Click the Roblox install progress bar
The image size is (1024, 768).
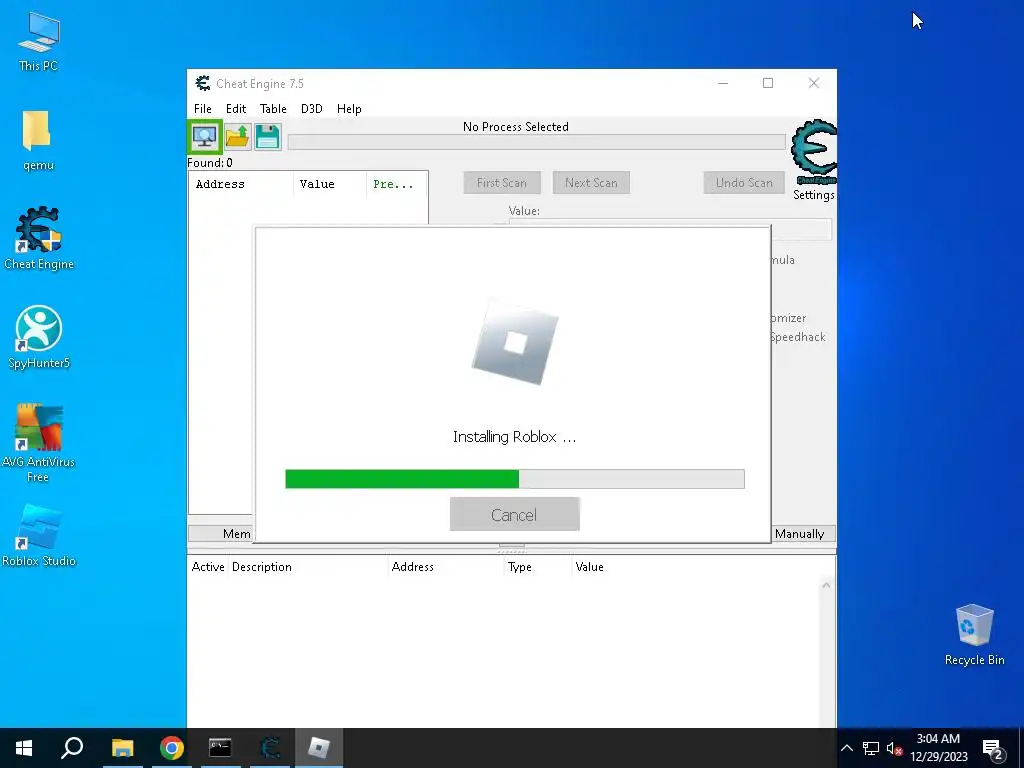click(515, 479)
